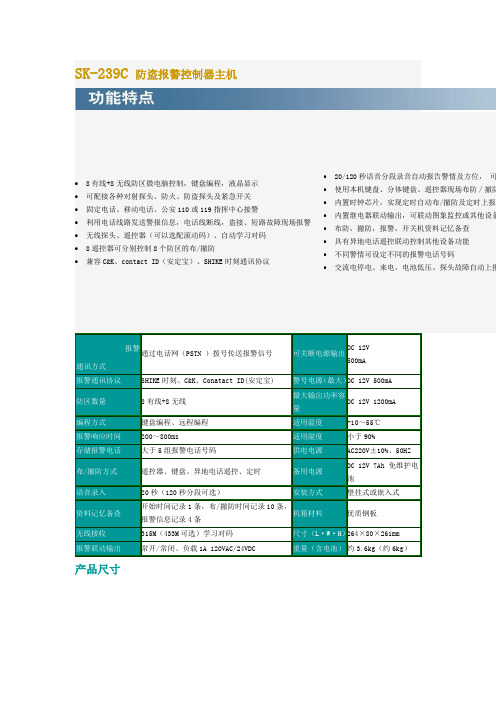Click bullet '8 有线+8 无线防区微电脑控制'
The image size is (496, 702).
(172, 184)
